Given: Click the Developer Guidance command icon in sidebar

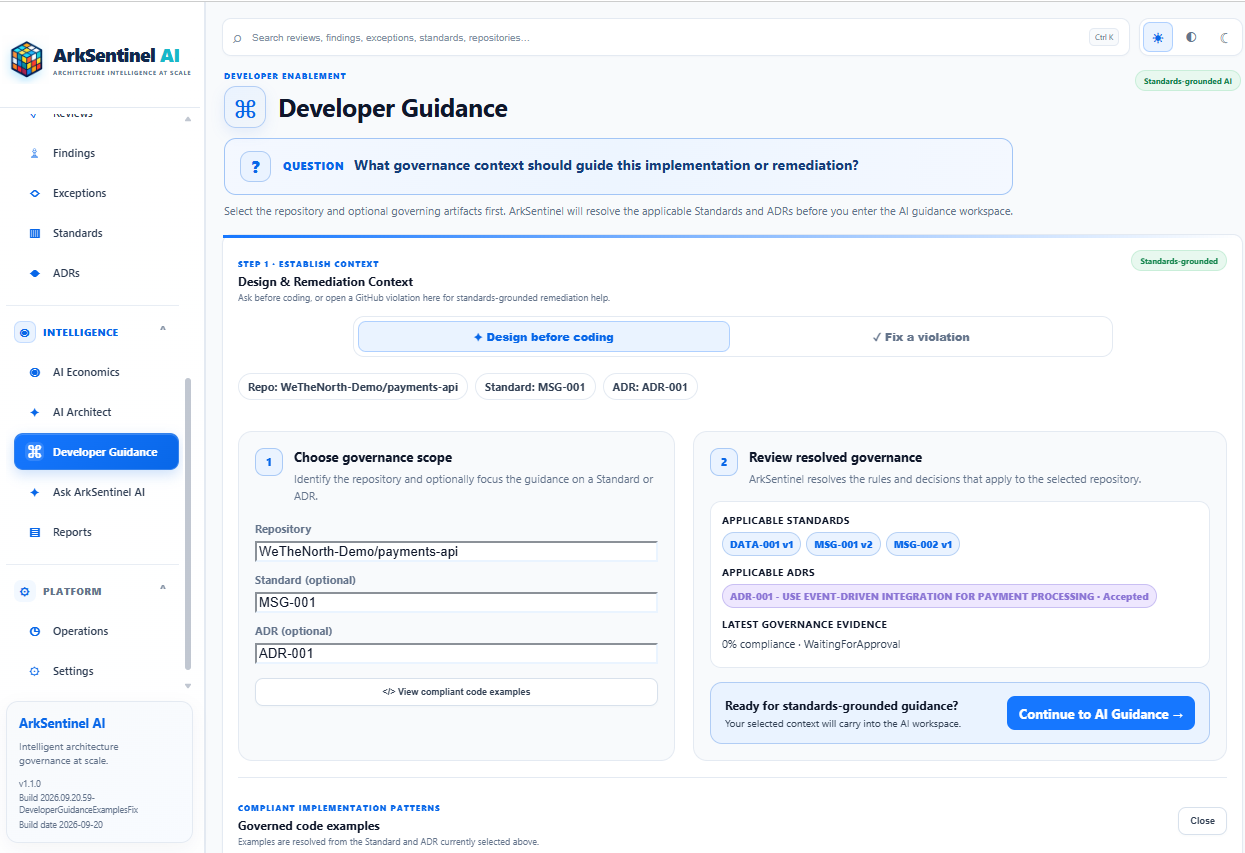Looking at the screenshot, I should pos(34,452).
